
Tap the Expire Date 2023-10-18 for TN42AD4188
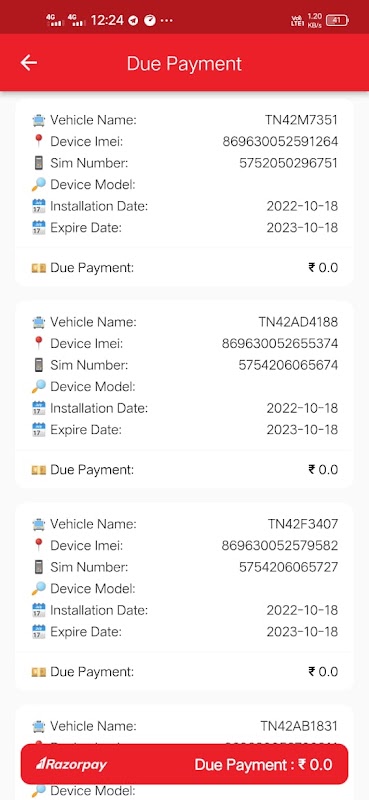tap(302, 430)
